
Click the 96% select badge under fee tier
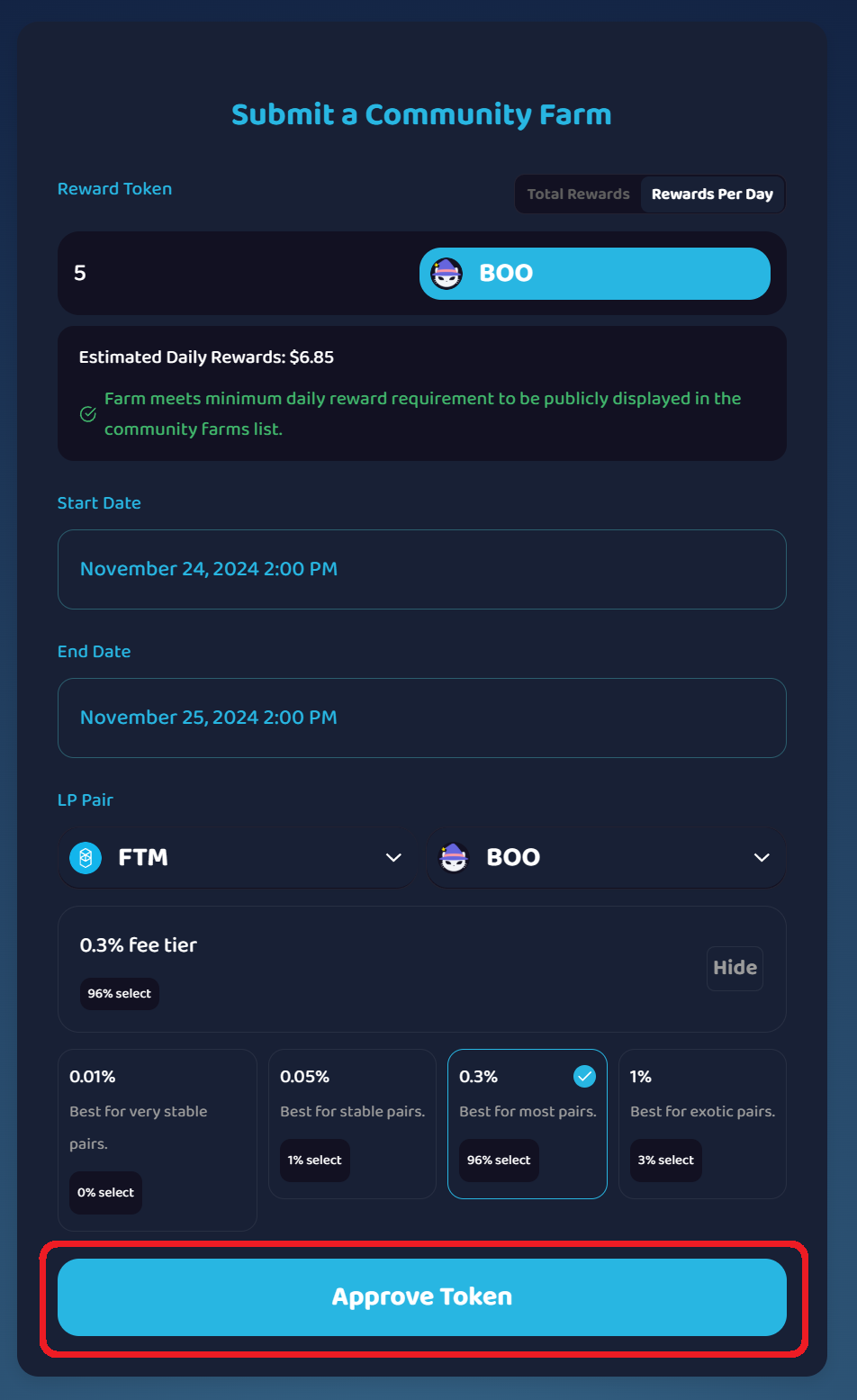pos(120,993)
